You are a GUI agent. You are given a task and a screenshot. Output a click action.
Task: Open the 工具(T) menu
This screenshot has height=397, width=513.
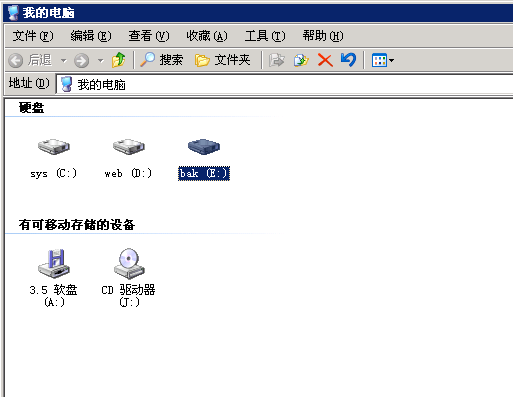click(265, 36)
